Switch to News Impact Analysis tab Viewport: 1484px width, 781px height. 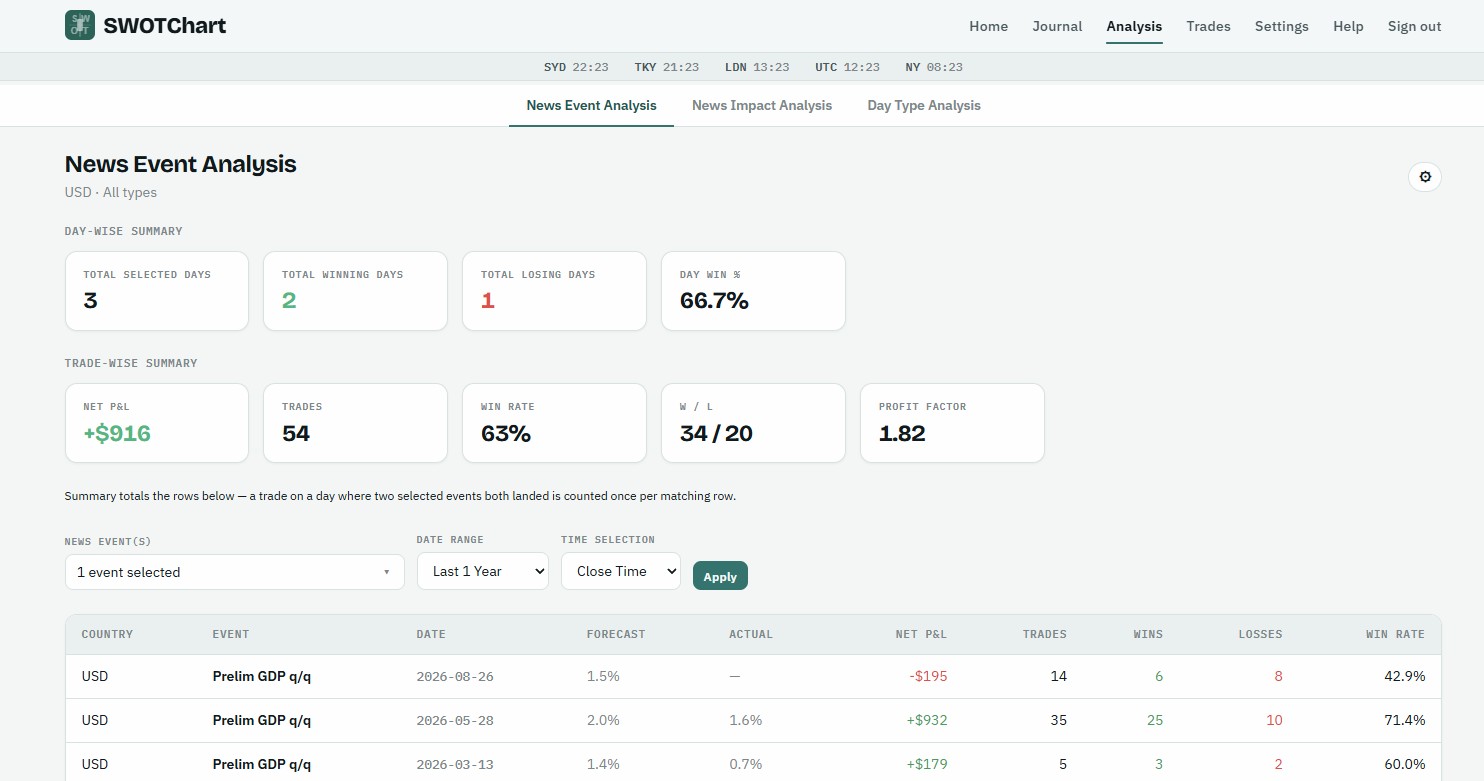coord(762,105)
